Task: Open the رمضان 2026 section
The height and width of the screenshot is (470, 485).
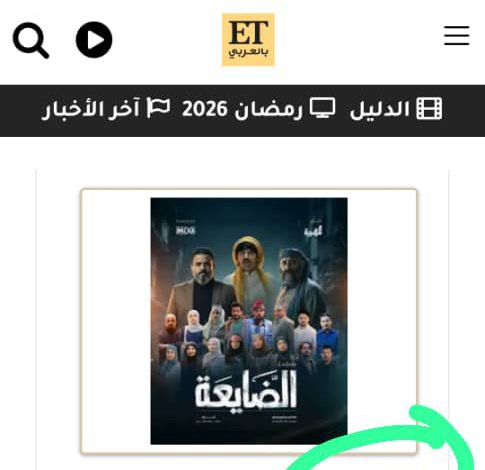Action: [242, 109]
